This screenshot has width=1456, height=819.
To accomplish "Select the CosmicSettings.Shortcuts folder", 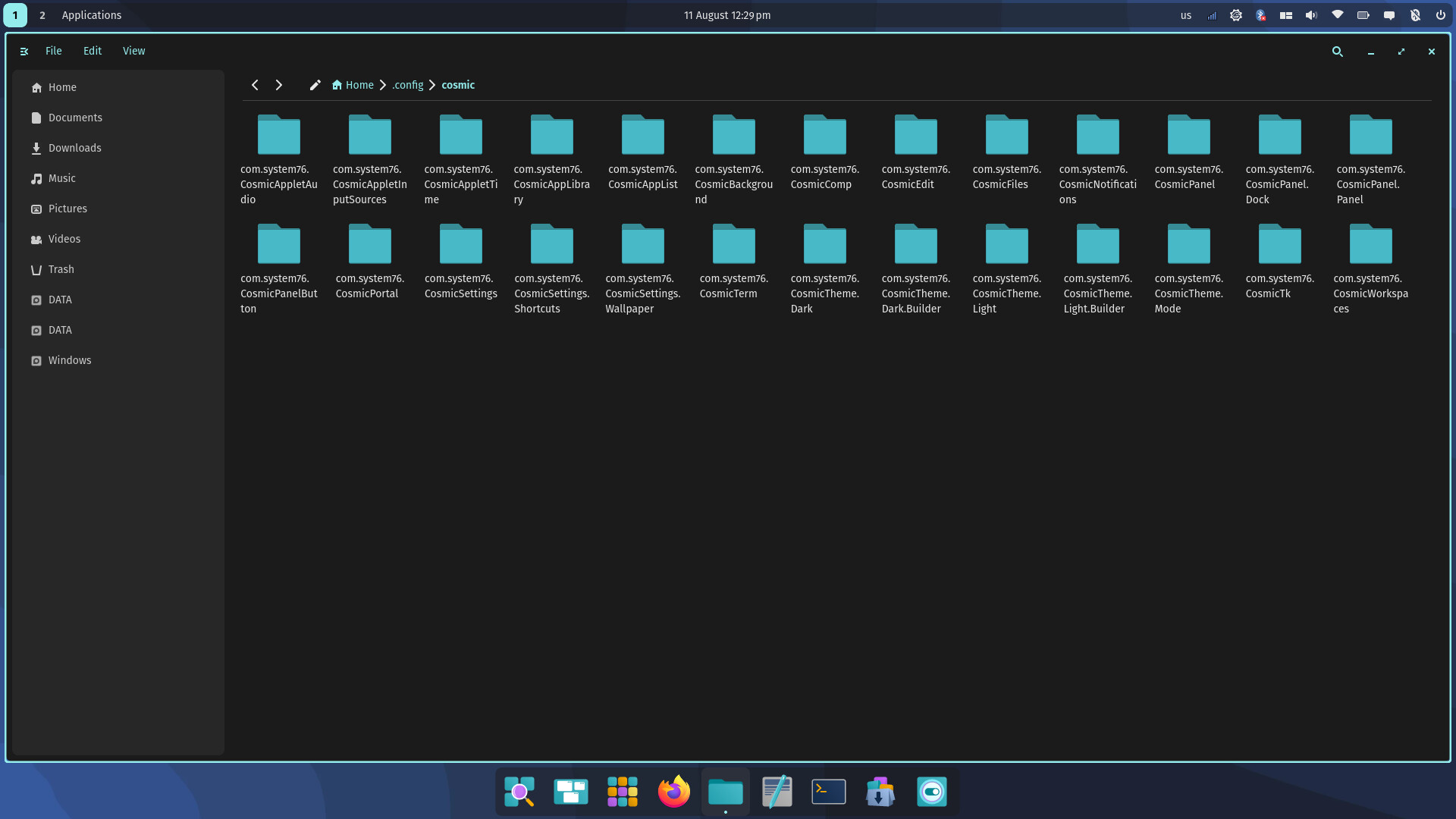I will 552,268.
